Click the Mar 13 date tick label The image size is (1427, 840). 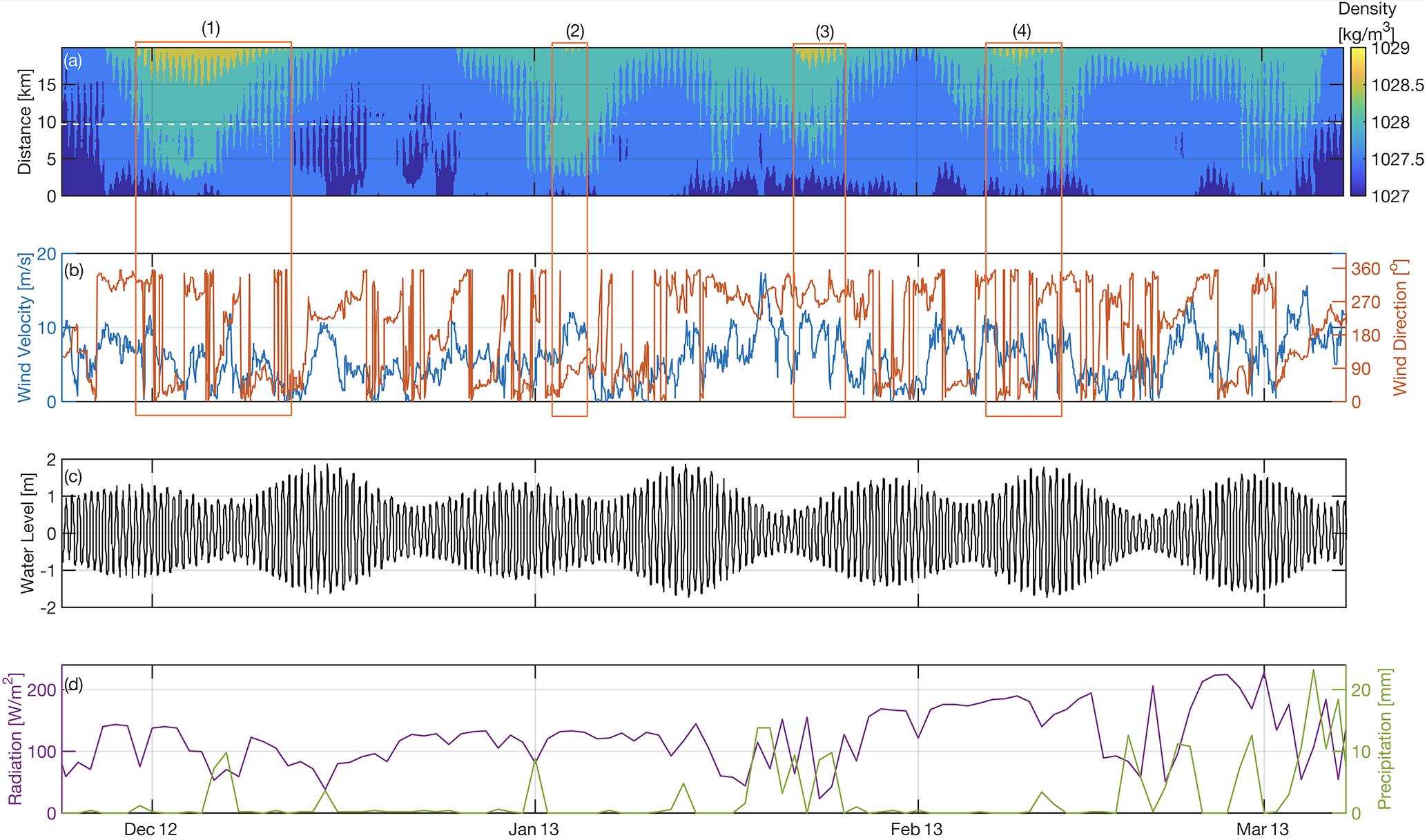[1262, 829]
